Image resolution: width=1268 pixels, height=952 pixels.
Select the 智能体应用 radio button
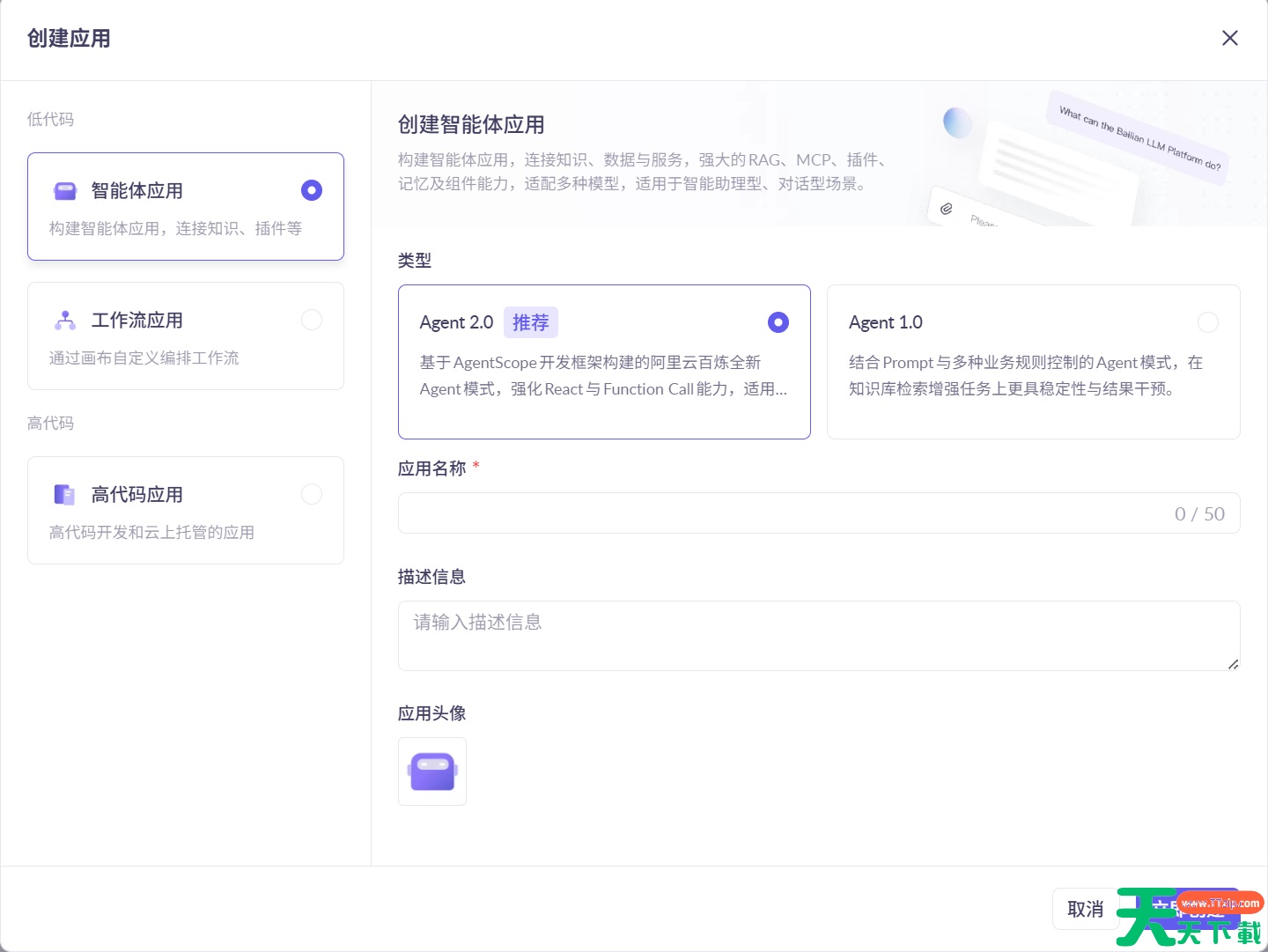pos(312,191)
